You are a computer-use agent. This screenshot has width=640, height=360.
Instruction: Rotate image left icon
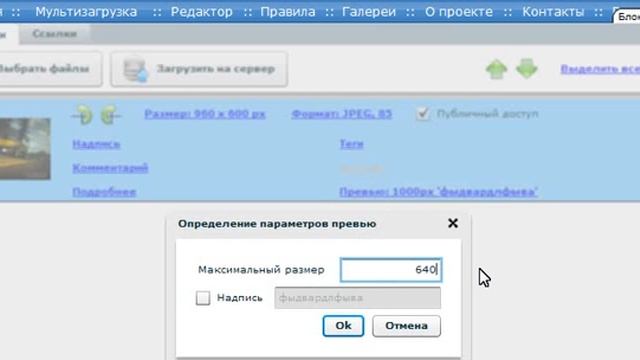(x=83, y=114)
